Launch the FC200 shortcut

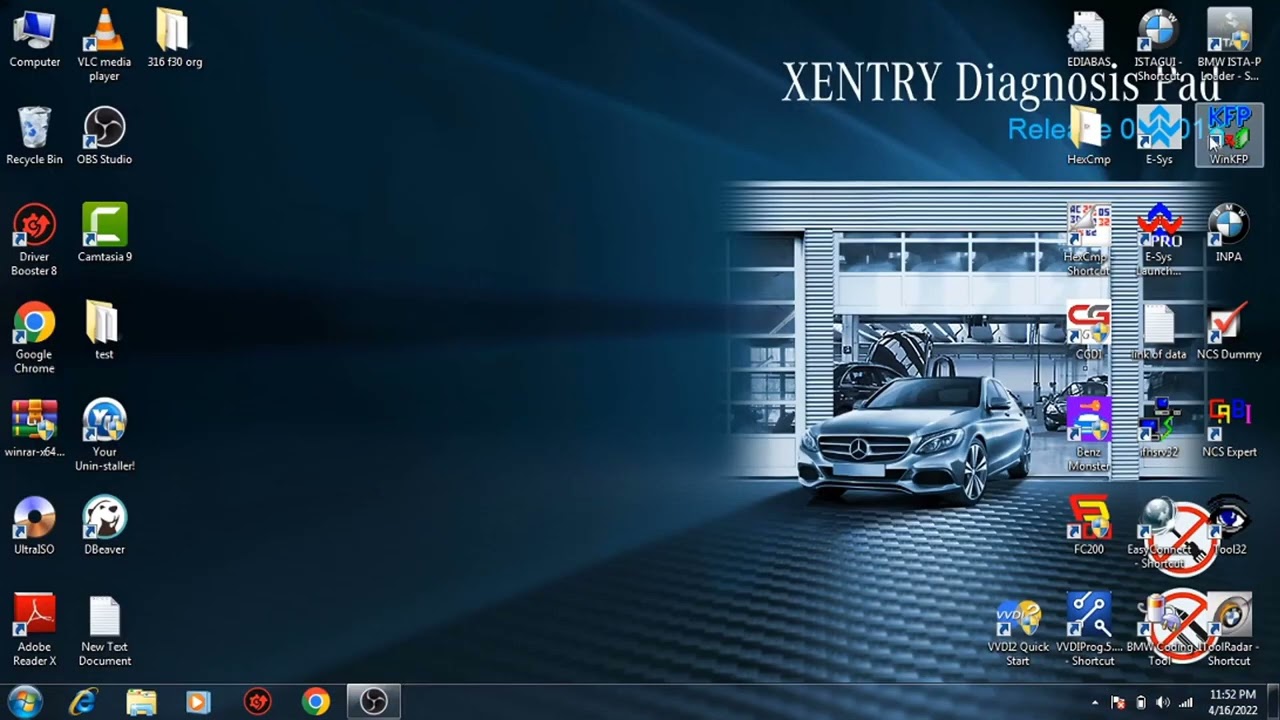(x=1088, y=526)
